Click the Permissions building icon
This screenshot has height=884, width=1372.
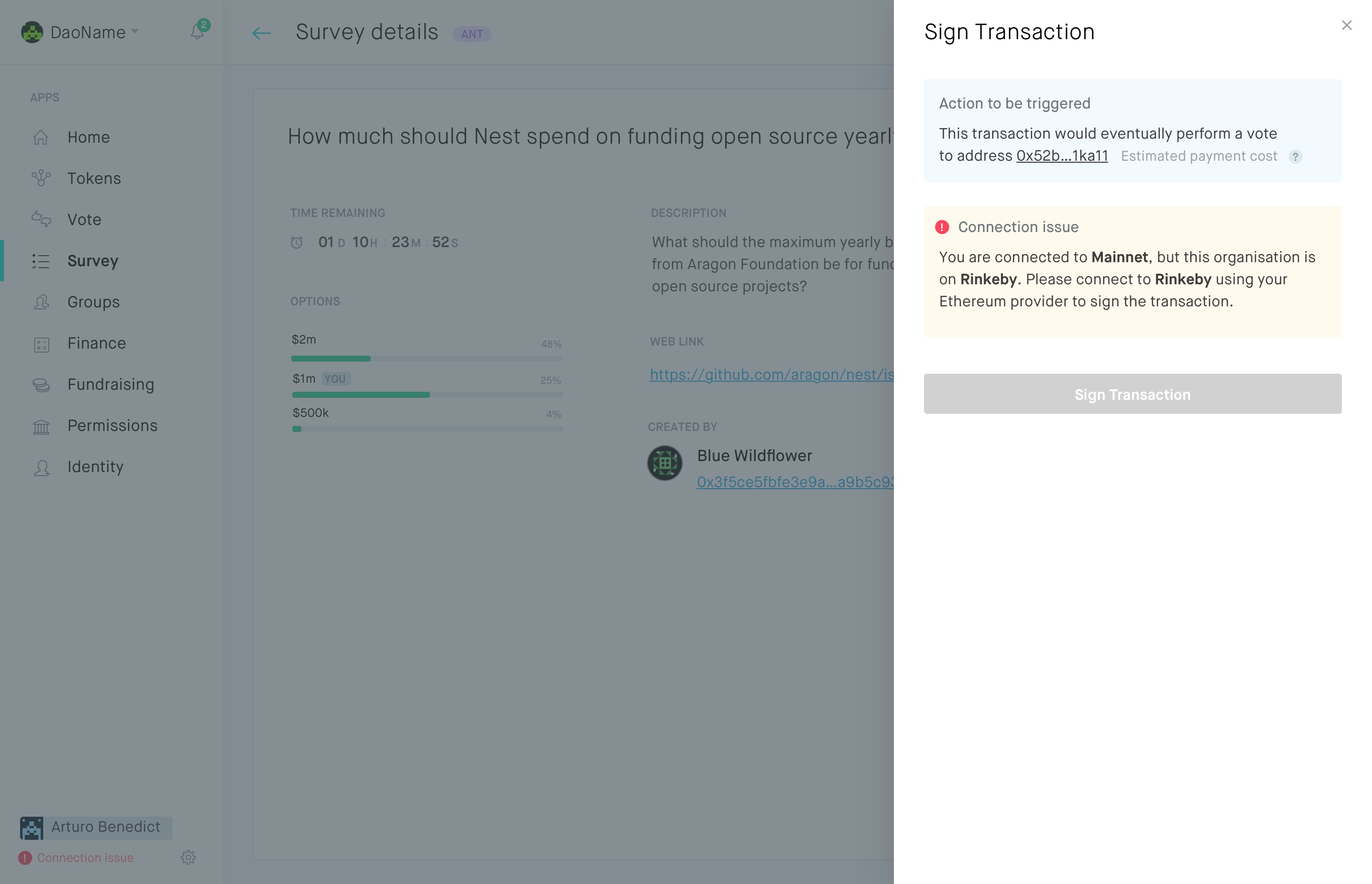(41, 426)
